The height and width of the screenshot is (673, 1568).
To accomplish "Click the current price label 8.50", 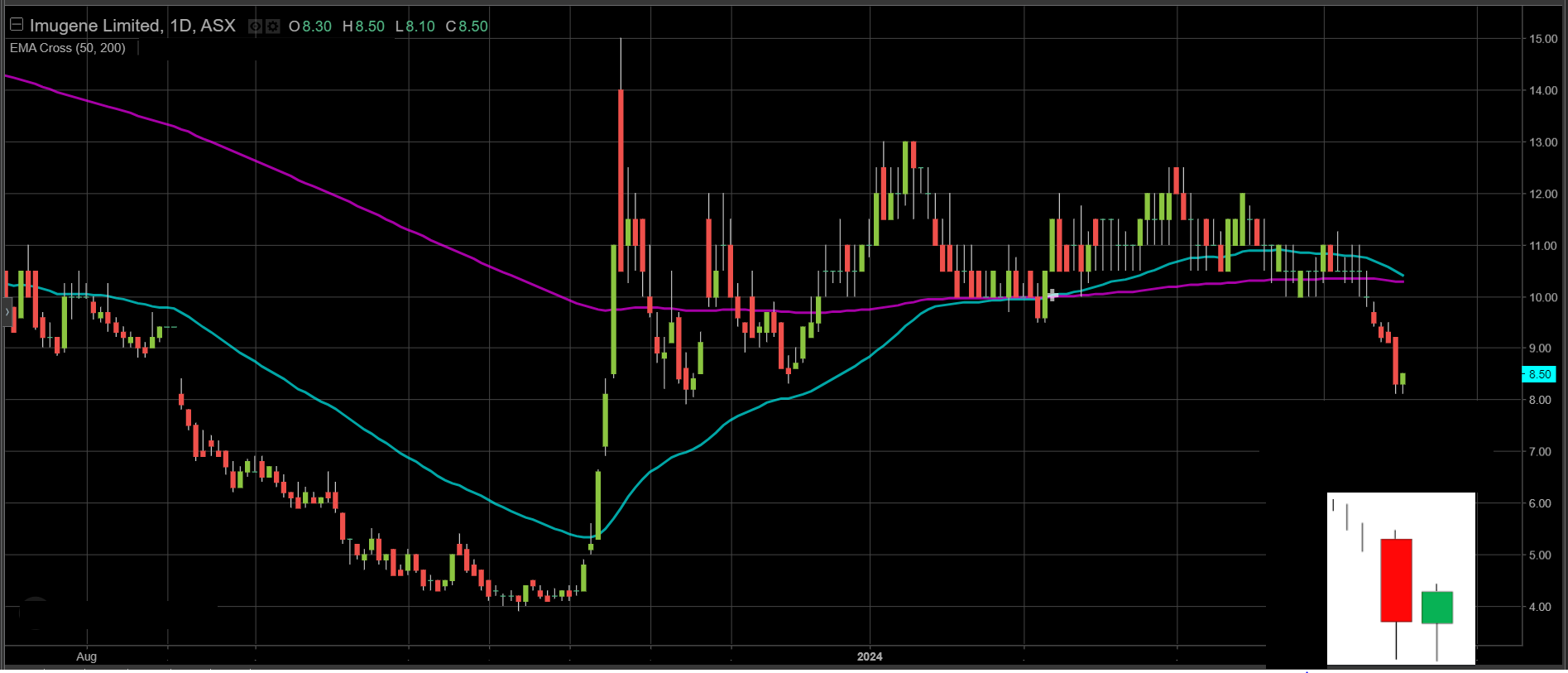I will point(1539,374).
